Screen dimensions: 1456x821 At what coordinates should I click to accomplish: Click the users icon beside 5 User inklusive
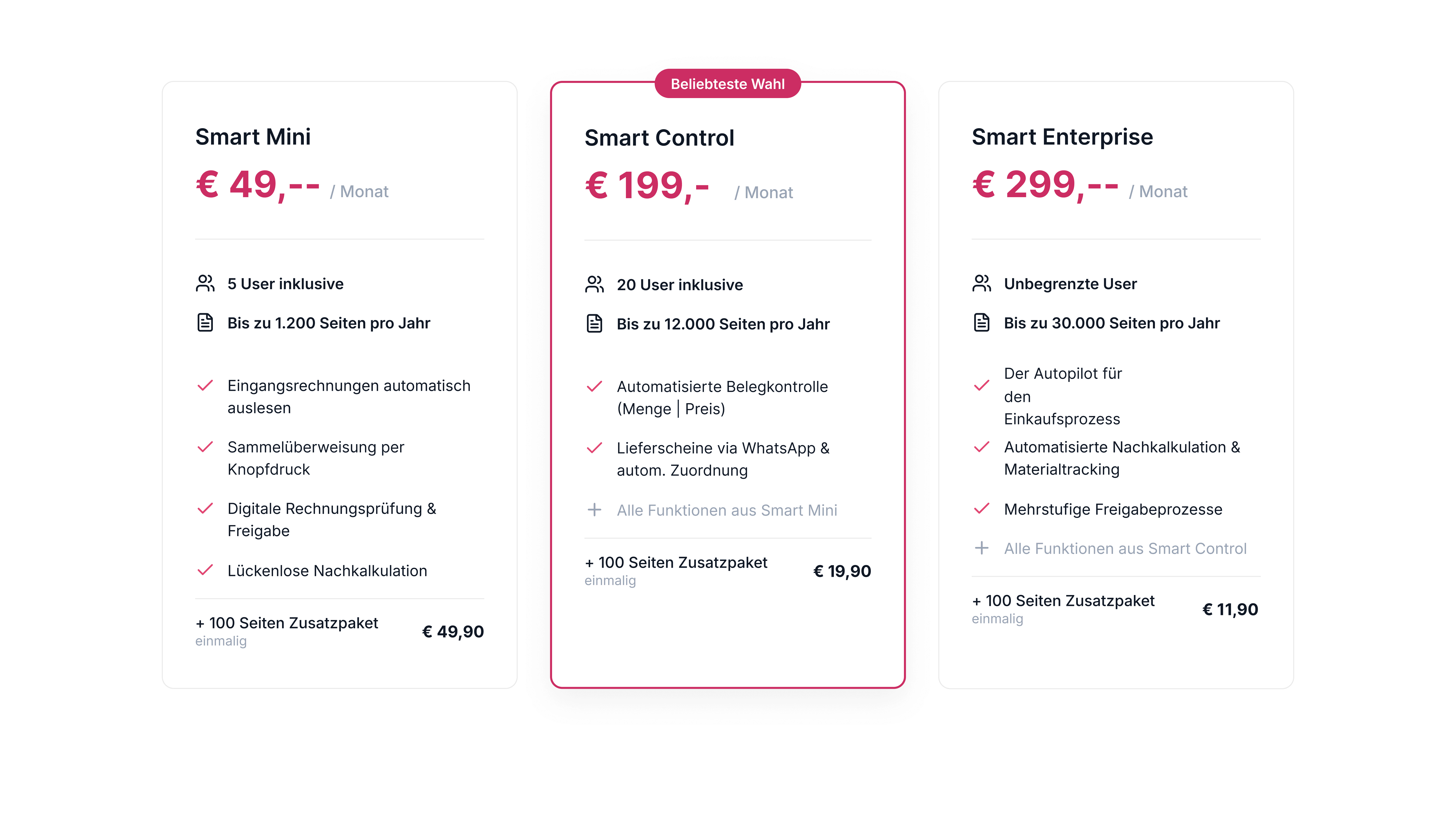point(205,284)
